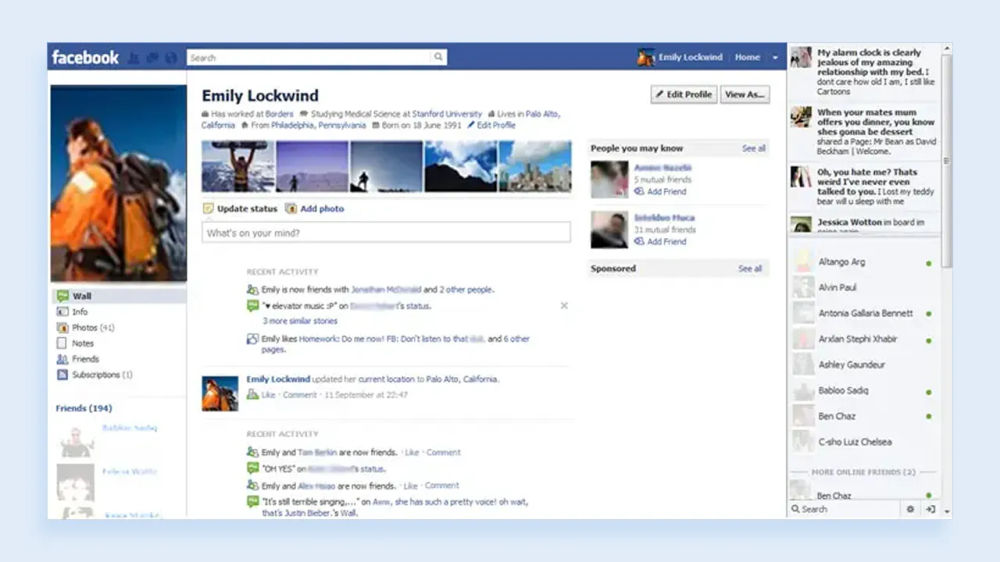Select Add photo option

(x=314, y=209)
